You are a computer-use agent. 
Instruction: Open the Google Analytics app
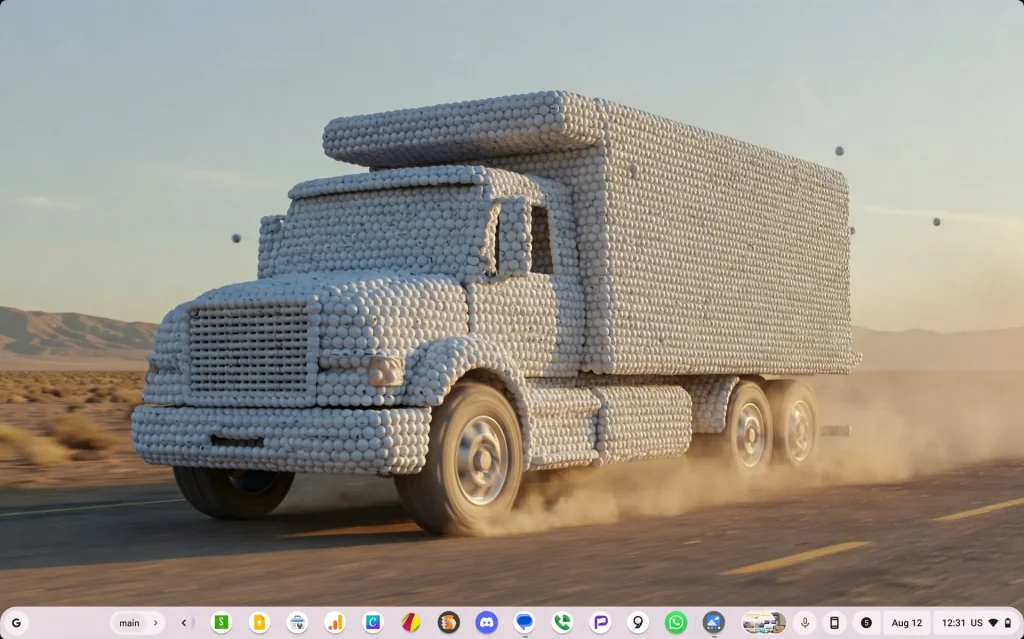pos(335,623)
